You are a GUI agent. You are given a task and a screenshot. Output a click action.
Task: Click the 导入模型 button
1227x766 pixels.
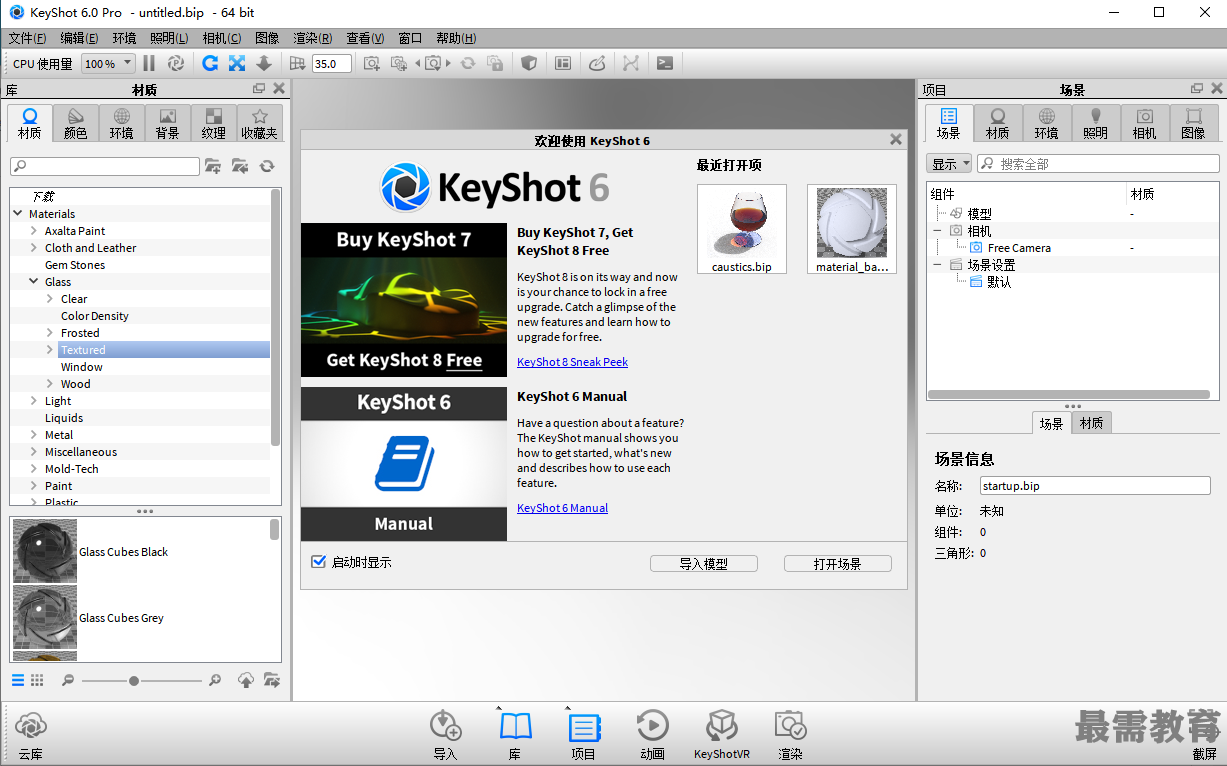[703, 564]
